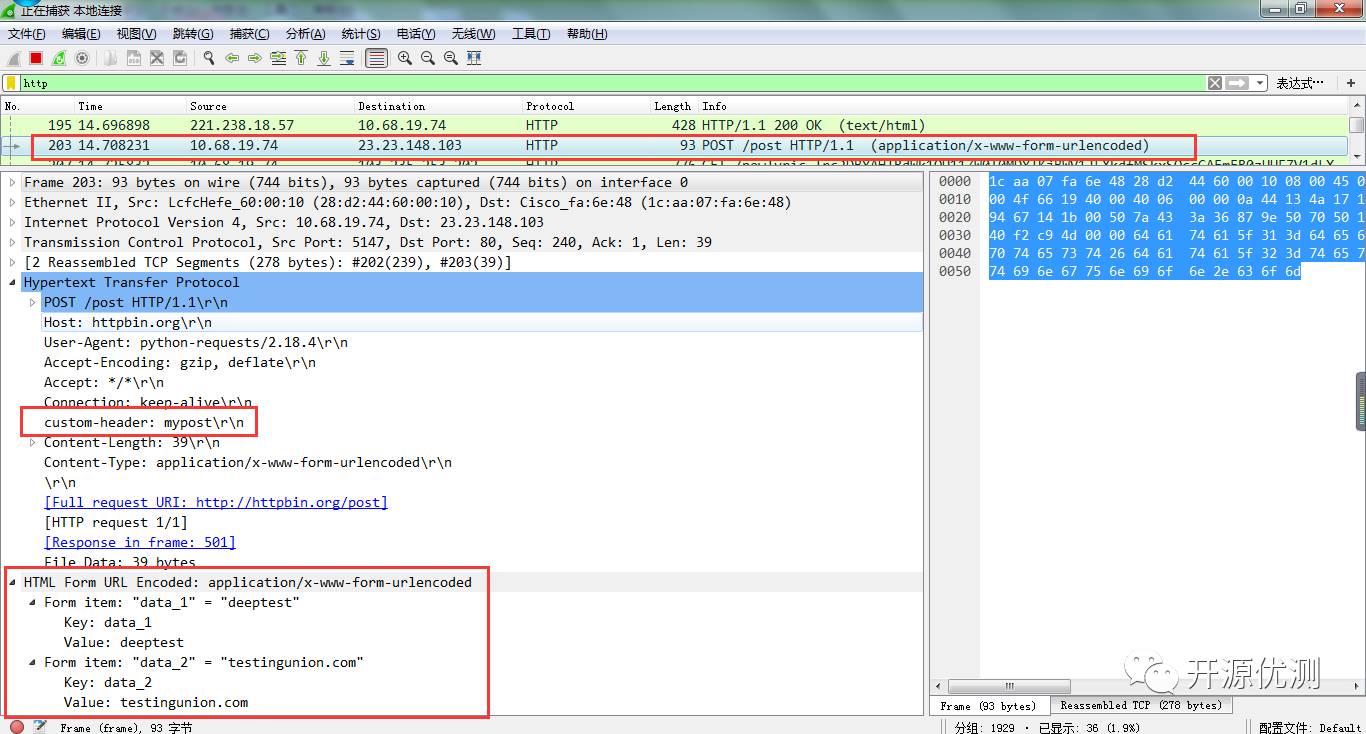Expand Internet Protocol Version 4 node
Screen dimensions: 1366x734
click(x=13, y=222)
